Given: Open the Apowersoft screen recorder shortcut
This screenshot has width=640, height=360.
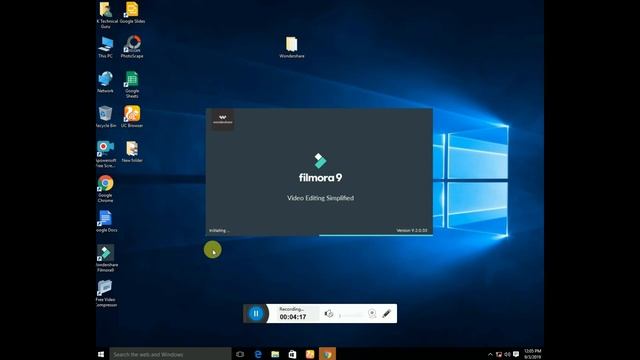Looking at the screenshot, I should point(105,154).
